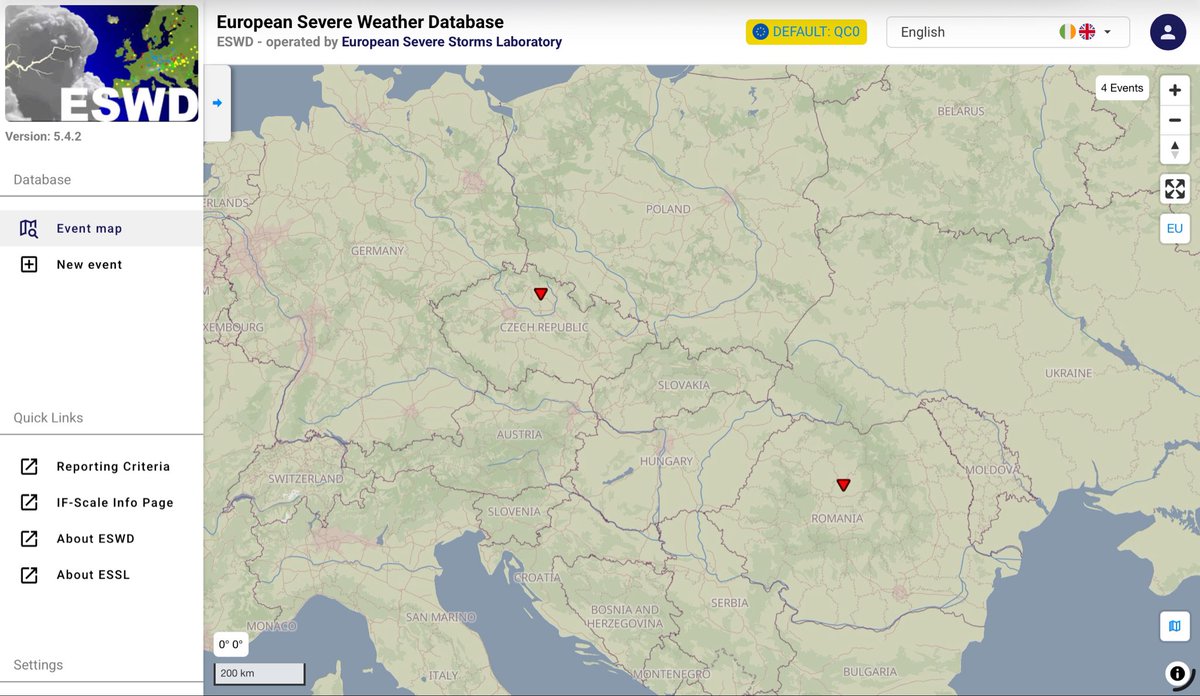
Task: Click the European Severe Storms Laboratory link
Action: [452, 42]
